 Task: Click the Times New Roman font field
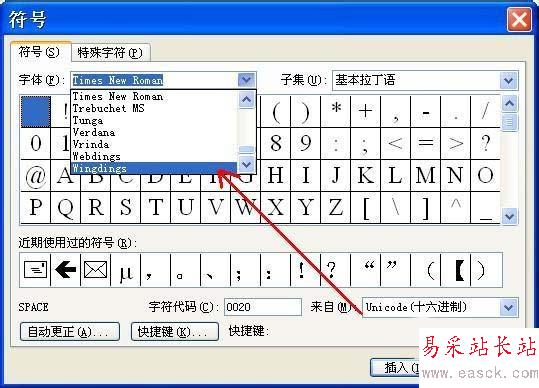tap(155, 80)
